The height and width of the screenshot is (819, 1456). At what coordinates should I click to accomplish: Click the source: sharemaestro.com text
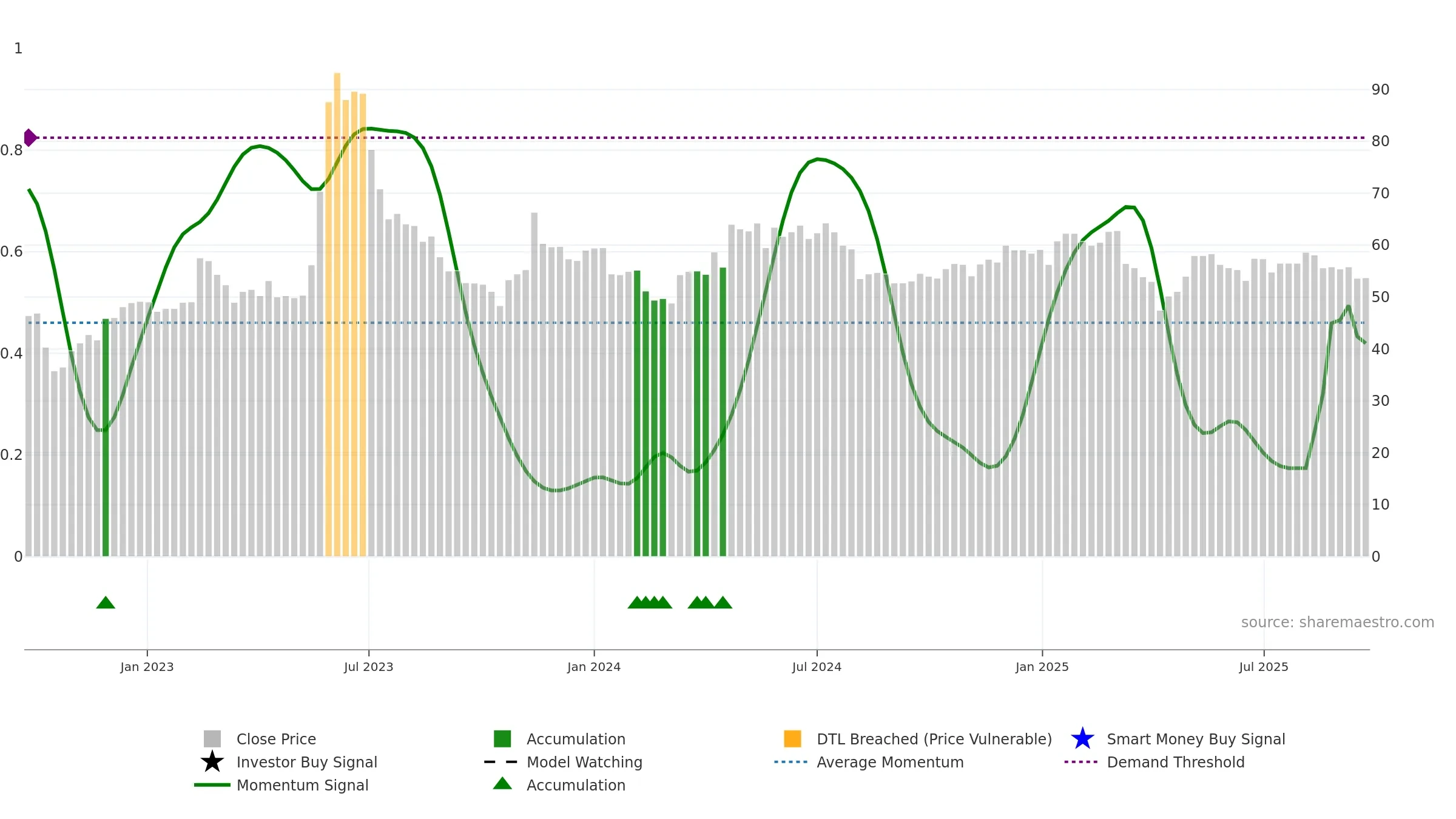pos(1337,622)
